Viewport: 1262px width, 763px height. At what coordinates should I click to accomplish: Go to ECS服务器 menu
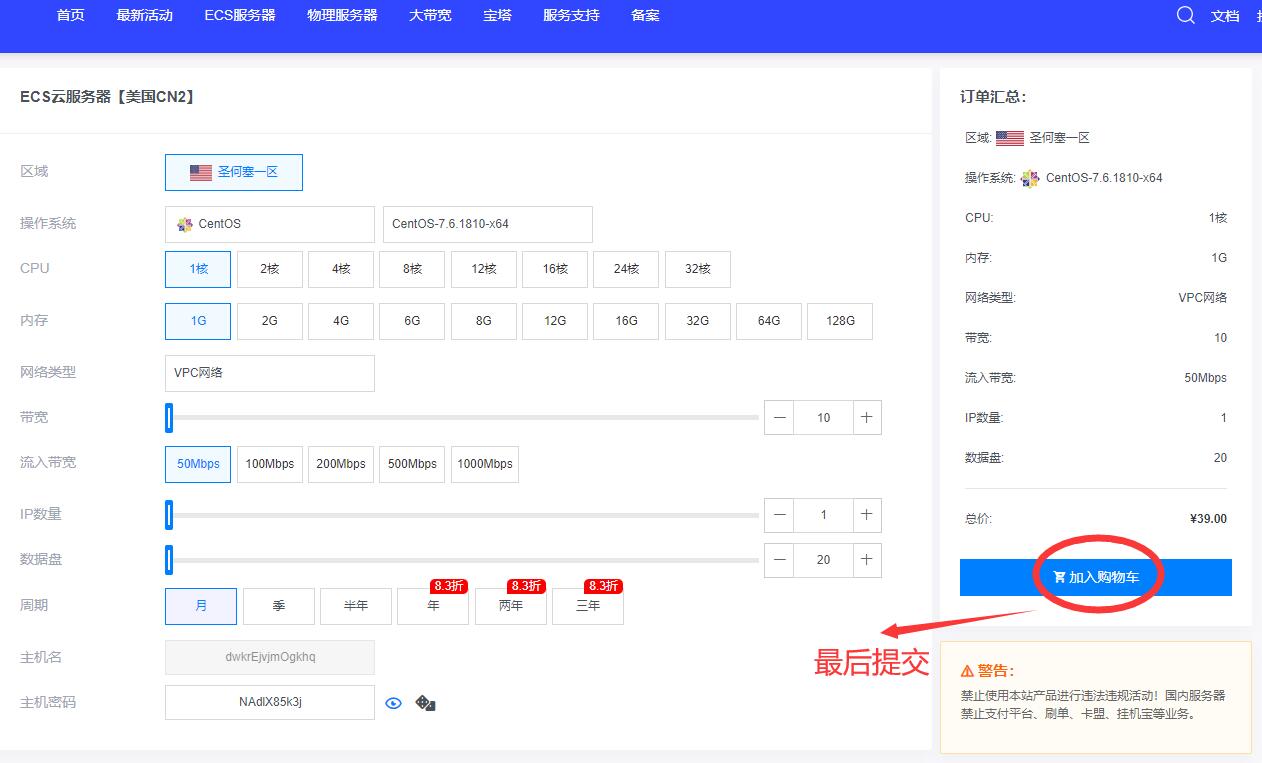(240, 15)
